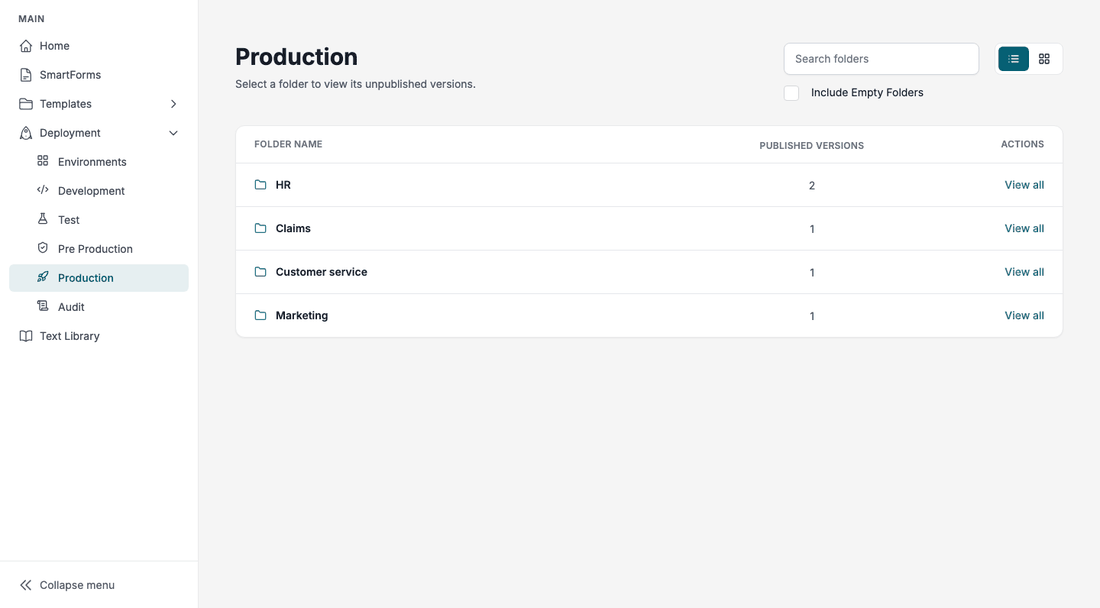
Task: Click the Collapse menu label
Action: point(77,585)
